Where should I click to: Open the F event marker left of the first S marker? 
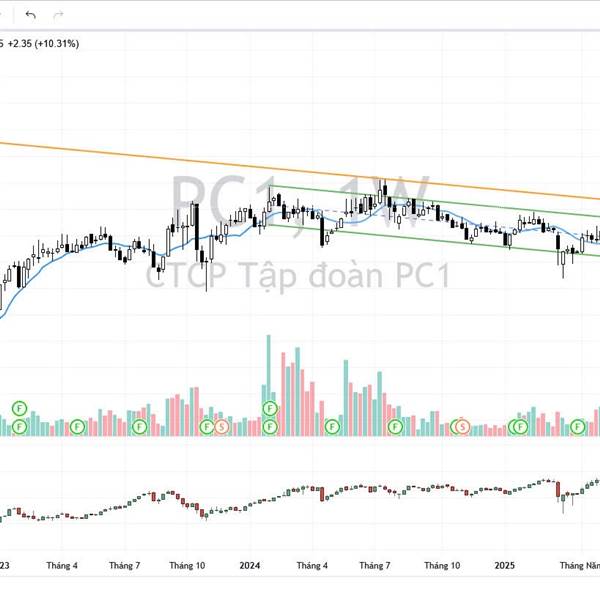207,427
